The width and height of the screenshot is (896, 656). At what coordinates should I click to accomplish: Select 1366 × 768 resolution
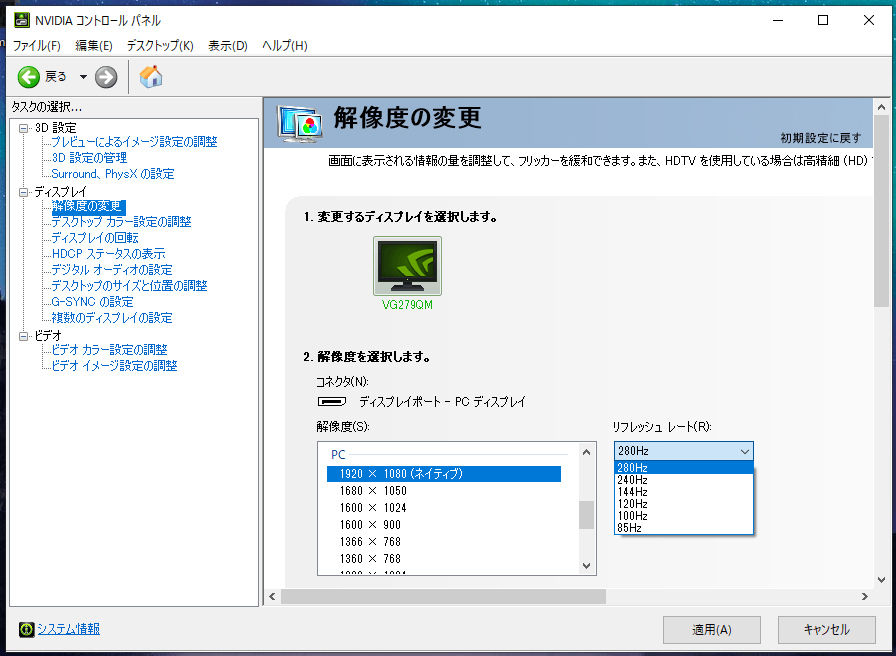point(443,542)
